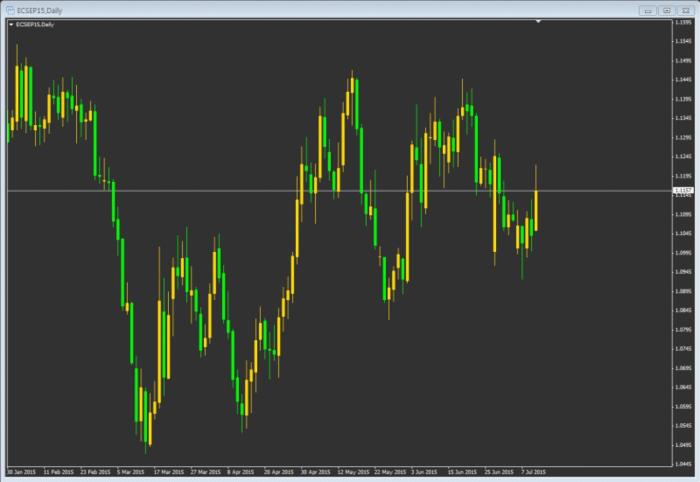The width and height of the screenshot is (700, 482).
Task: Maximize the ECSEP15 chart window
Action: coord(666,8)
